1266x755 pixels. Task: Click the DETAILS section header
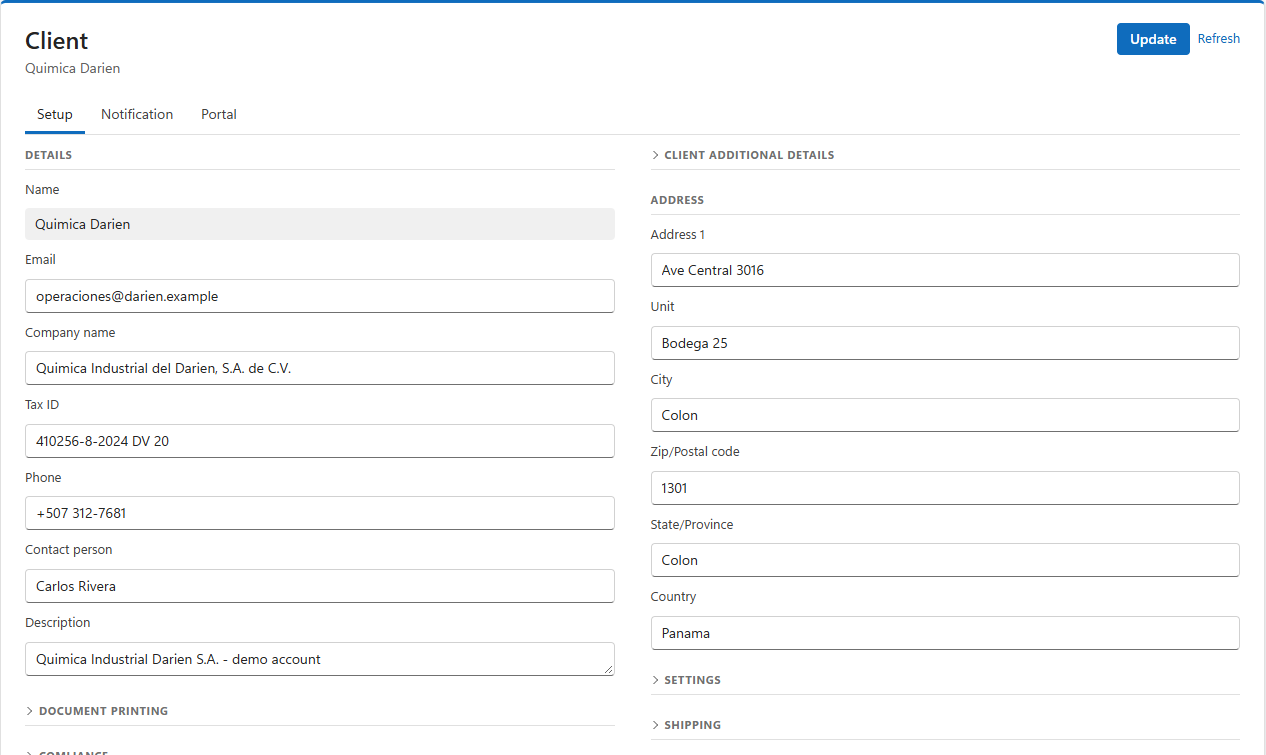pos(49,155)
